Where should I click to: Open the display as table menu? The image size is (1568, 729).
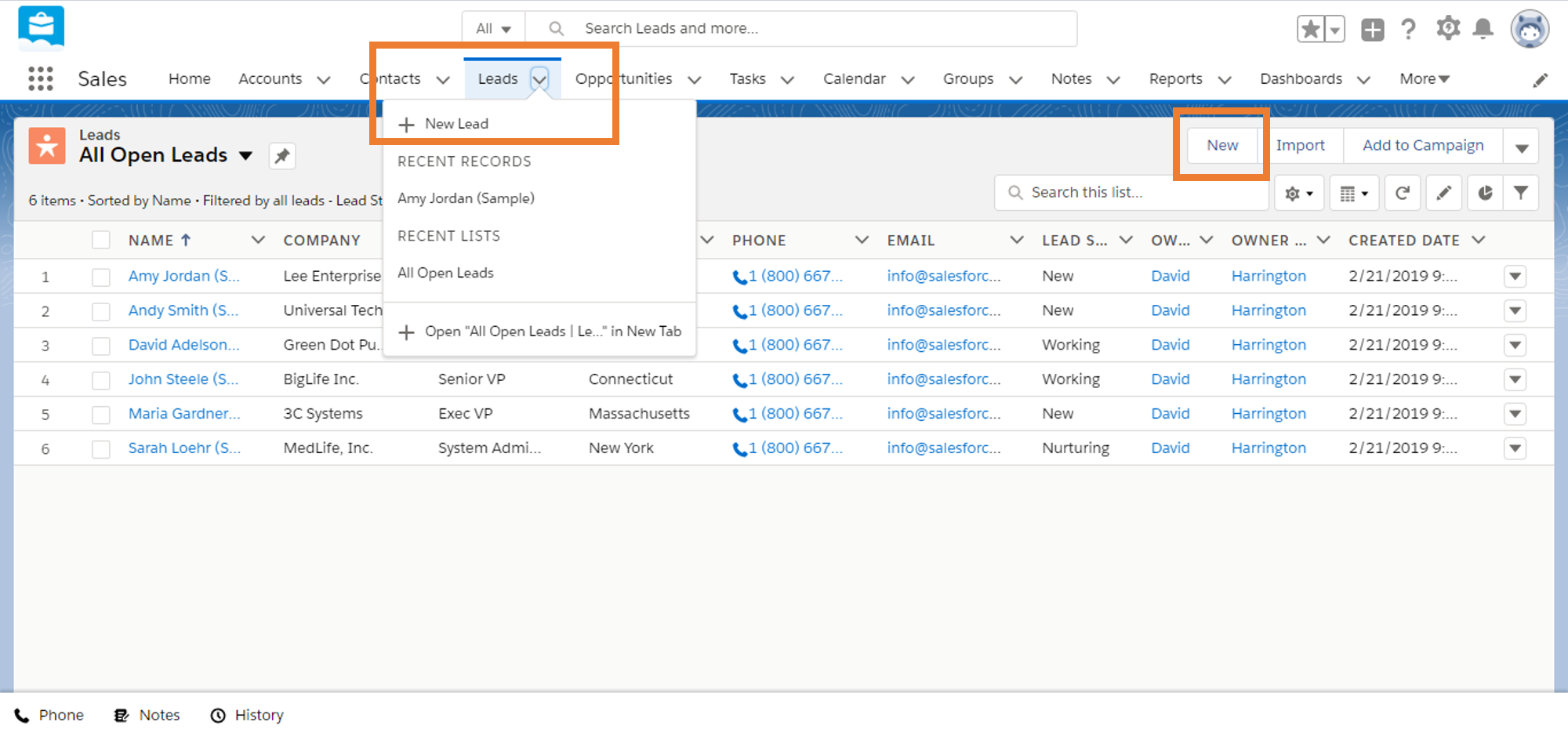click(x=1354, y=193)
